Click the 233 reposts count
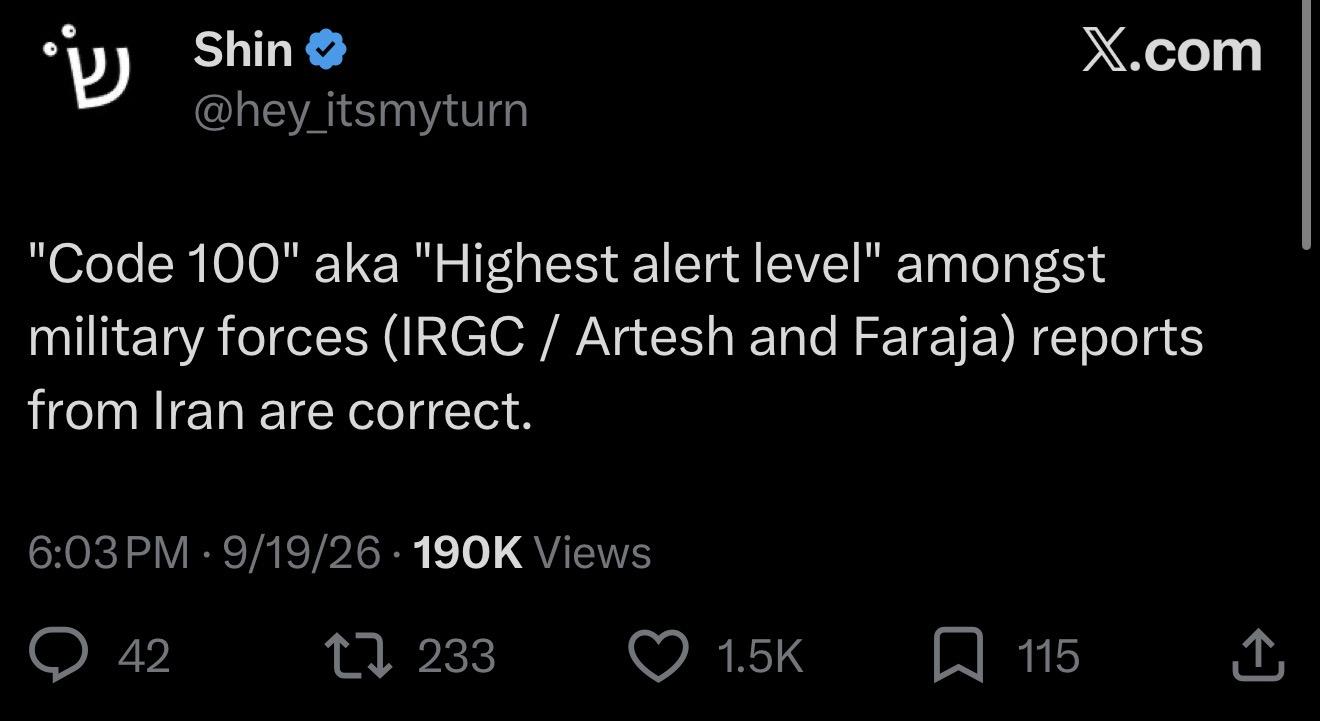This screenshot has height=721, width=1320. tap(456, 657)
